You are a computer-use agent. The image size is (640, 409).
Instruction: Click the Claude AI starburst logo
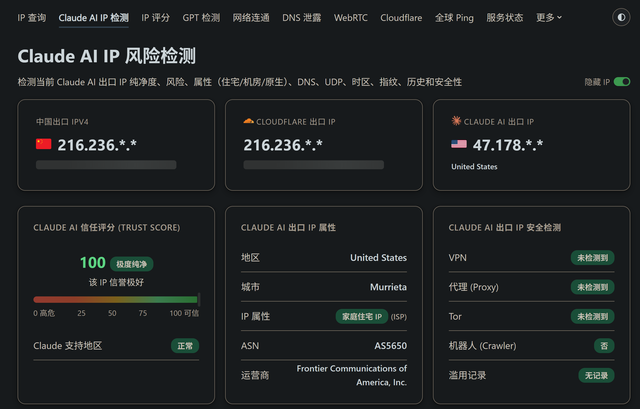click(x=456, y=121)
